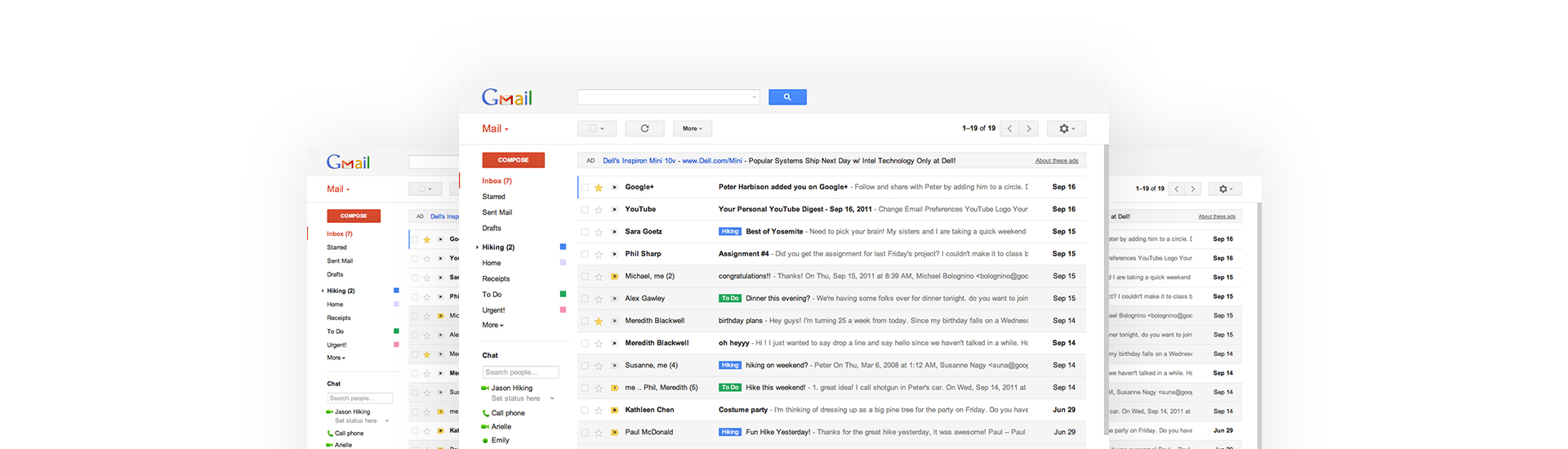Click the video camera icon beside Arielle
The image size is (1568, 449).
coord(485,427)
